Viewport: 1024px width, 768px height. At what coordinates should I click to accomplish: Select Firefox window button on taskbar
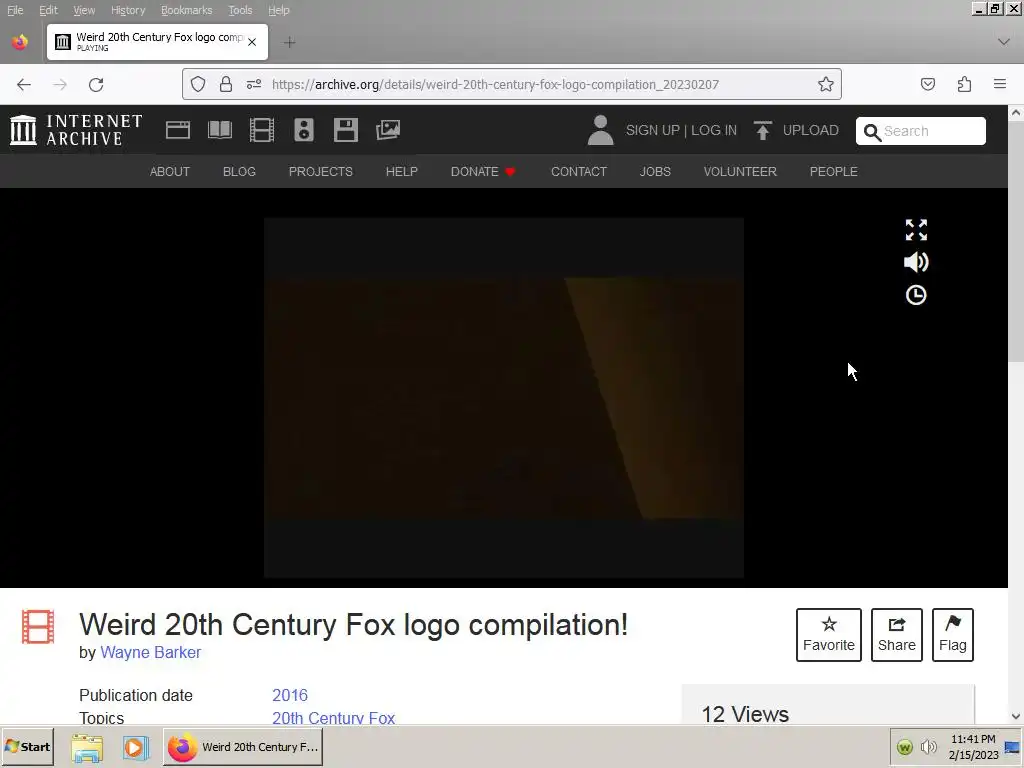[x=242, y=746]
